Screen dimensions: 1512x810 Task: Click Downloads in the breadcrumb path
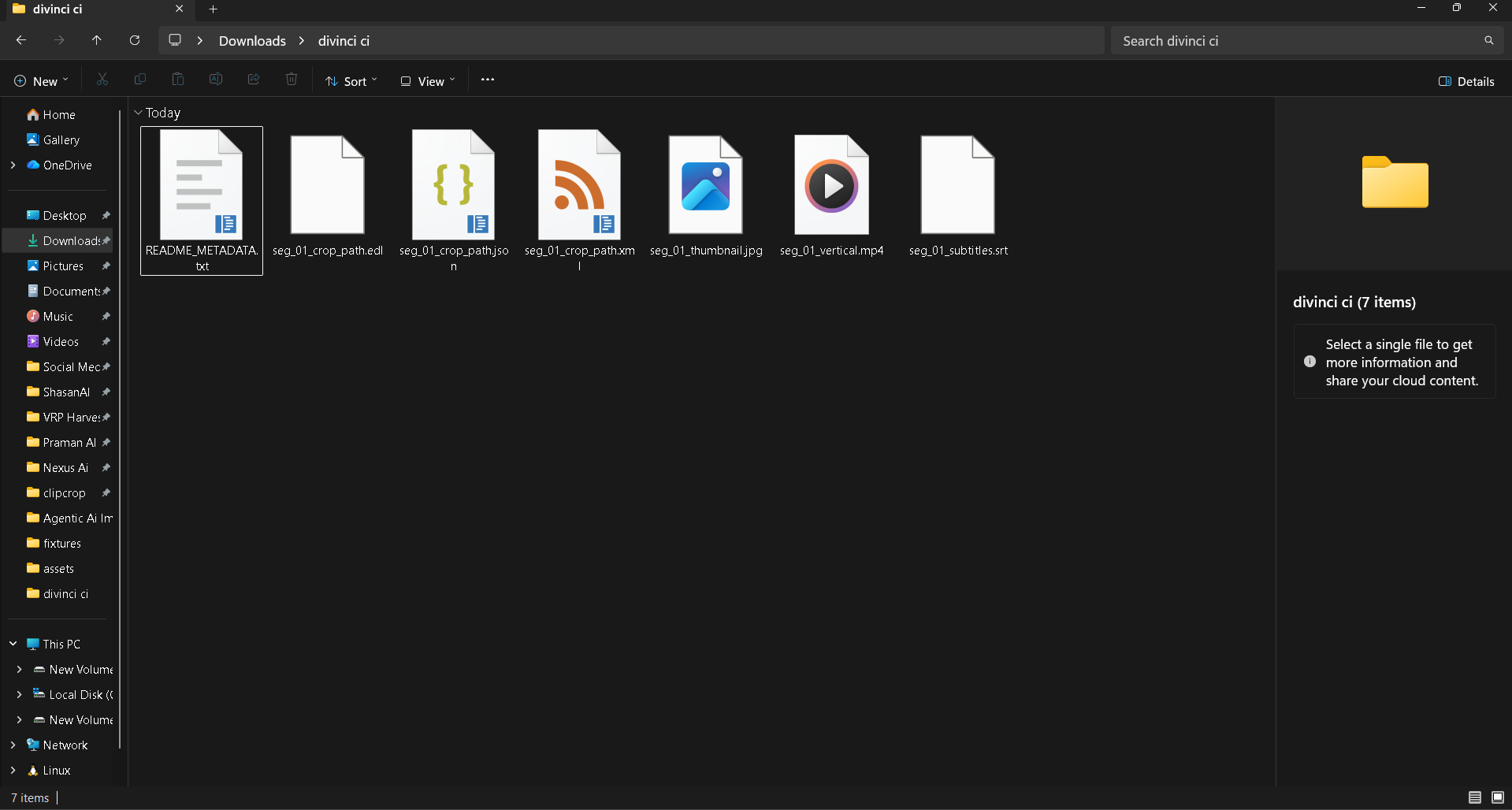[252, 40]
